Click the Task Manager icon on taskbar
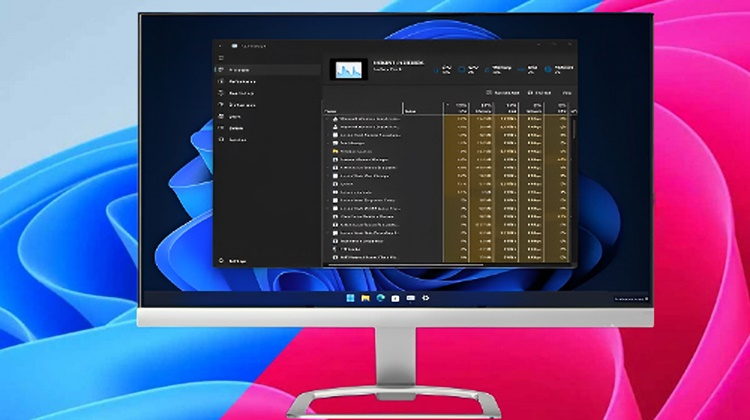Viewport: 750px width, 420px height. [410, 298]
